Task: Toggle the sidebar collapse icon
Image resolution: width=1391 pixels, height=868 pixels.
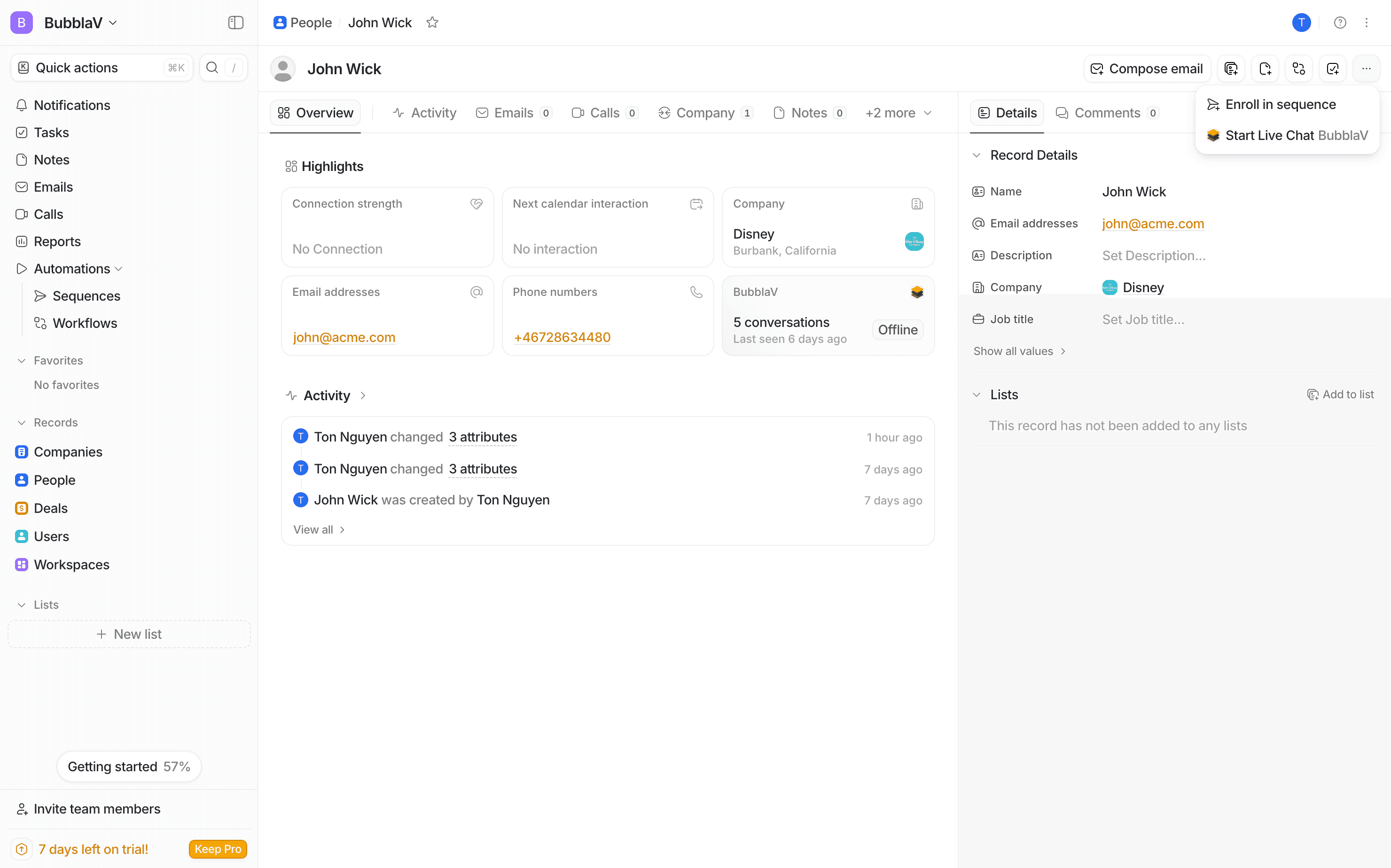Action: point(235,23)
